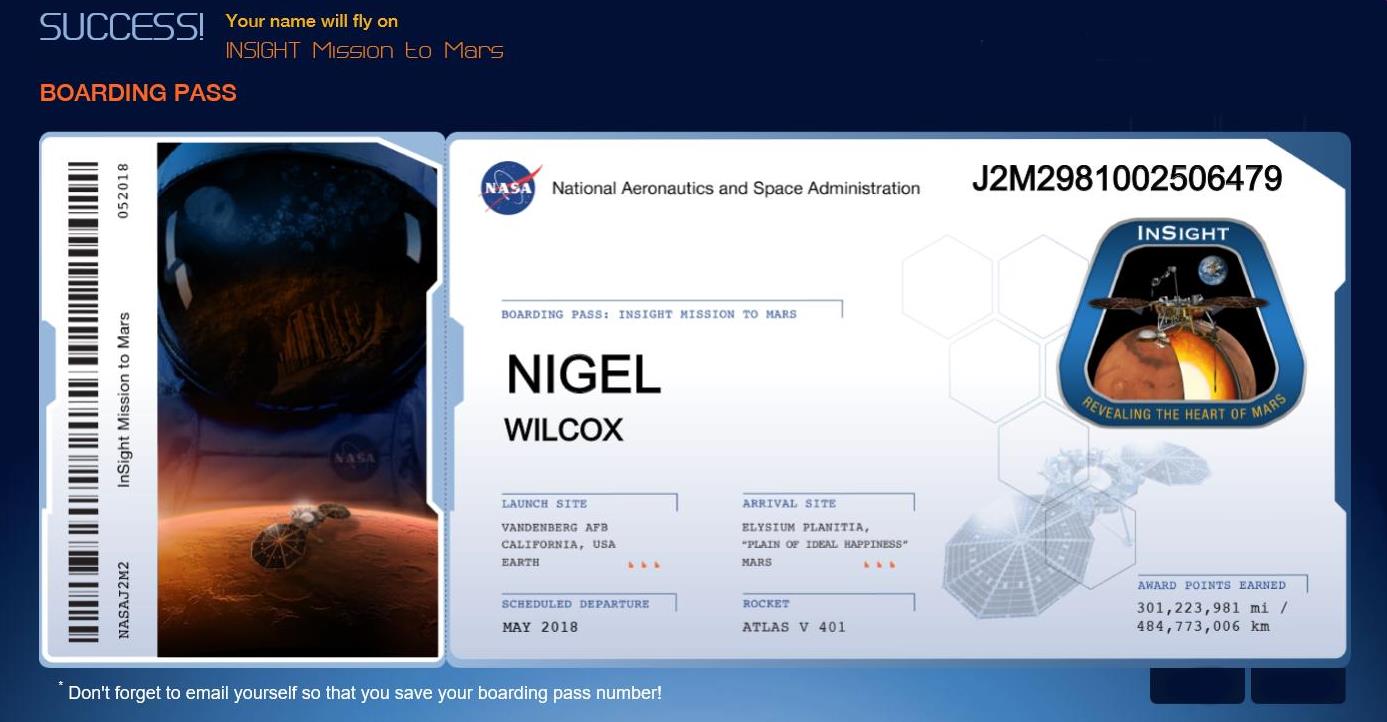Click the first name NIGEL
This screenshot has height=722, width=1387.
coord(583,376)
